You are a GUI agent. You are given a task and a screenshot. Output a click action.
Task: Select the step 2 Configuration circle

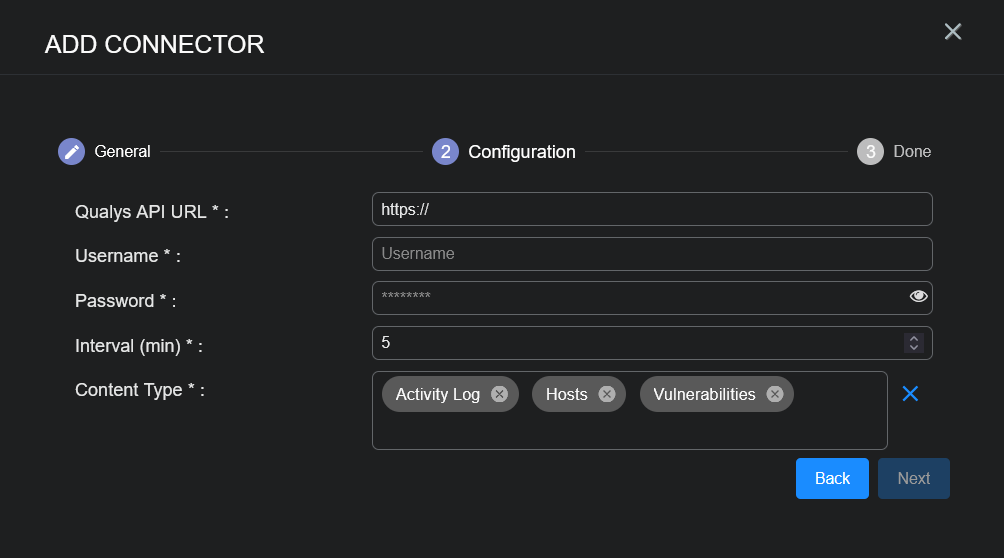tap(445, 152)
